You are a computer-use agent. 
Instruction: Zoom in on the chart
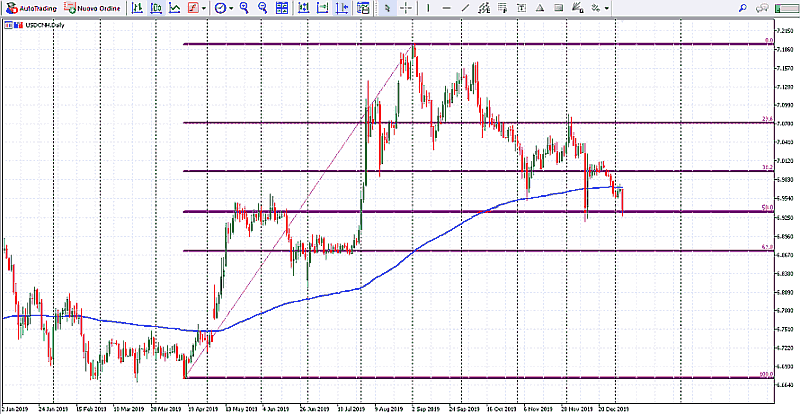click(244, 8)
